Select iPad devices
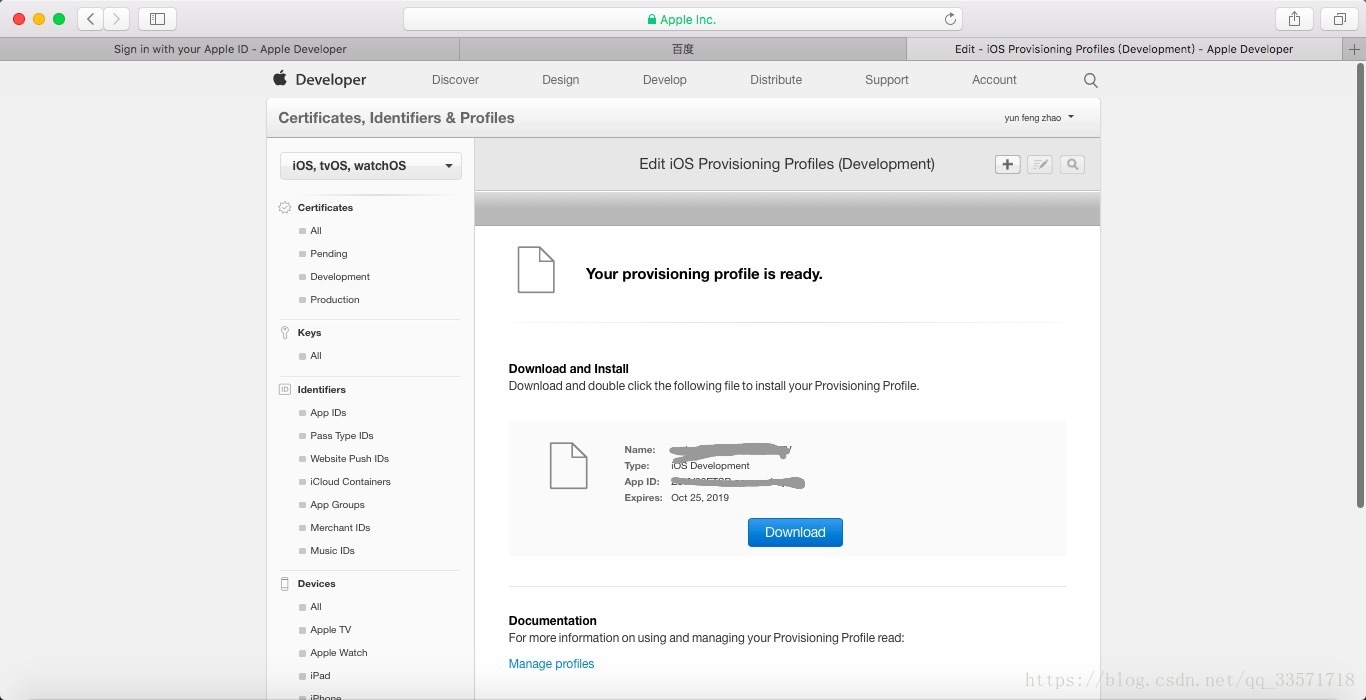This screenshot has width=1366, height=700. click(x=320, y=676)
